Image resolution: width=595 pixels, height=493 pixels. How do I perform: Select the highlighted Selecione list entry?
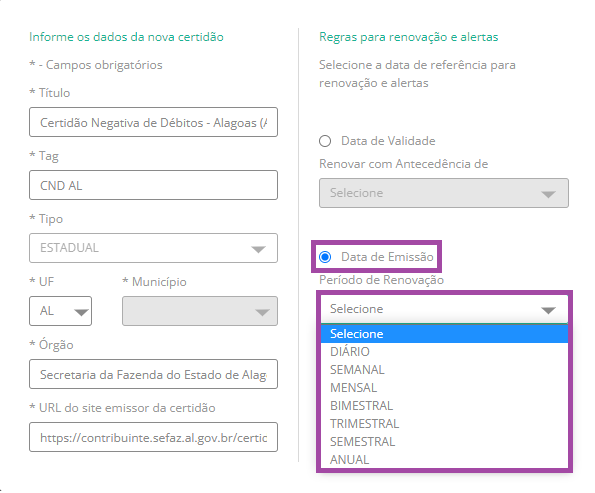coord(444,334)
